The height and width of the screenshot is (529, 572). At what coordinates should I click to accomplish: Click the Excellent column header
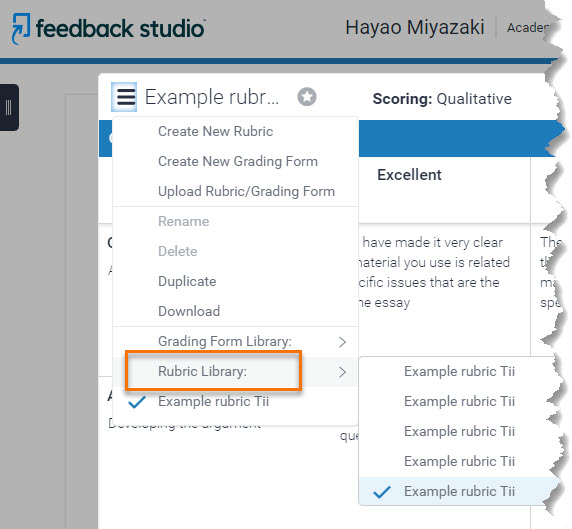click(x=409, y=175)
